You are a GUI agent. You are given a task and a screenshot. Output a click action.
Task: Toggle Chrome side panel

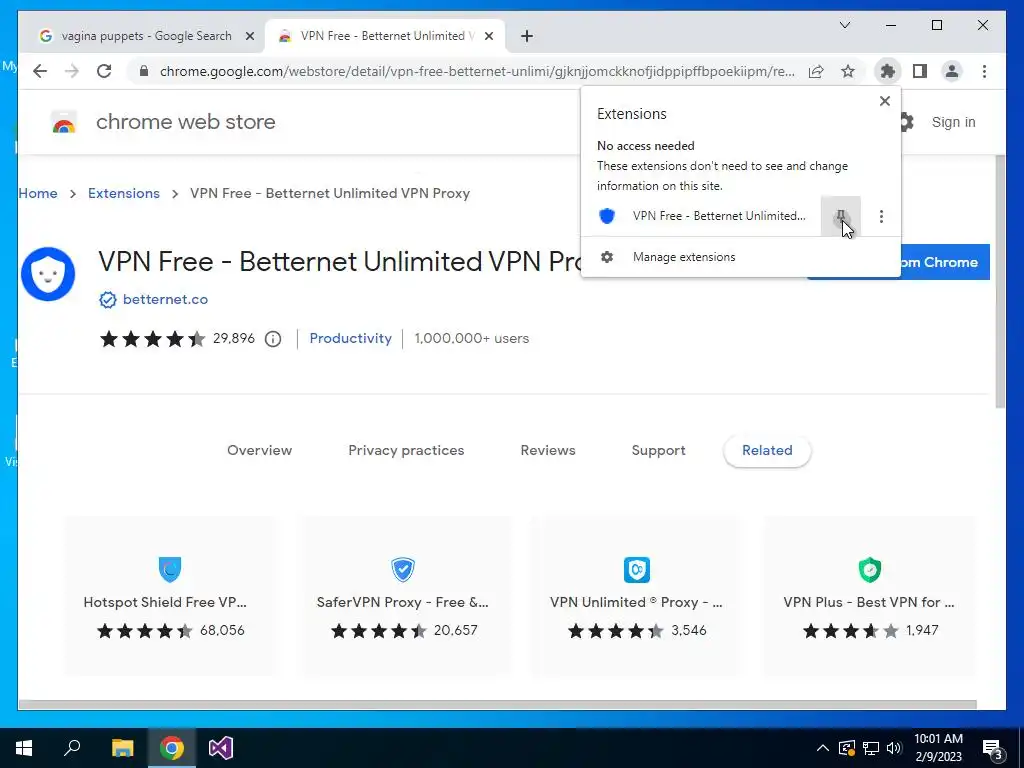[x=920, y=71]
